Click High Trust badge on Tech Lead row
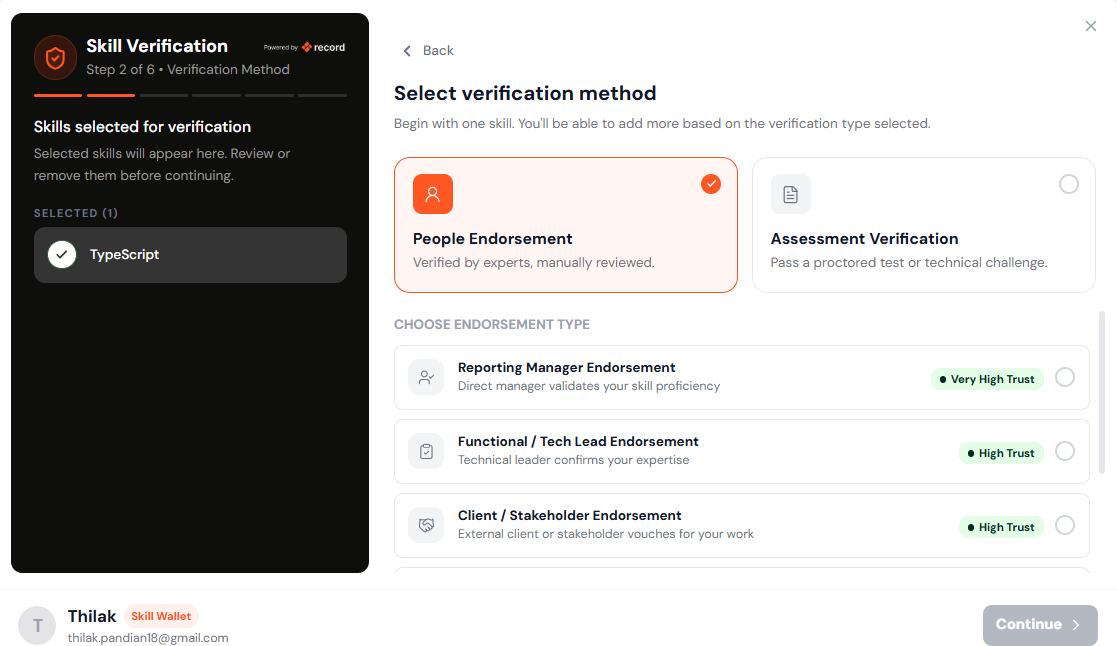This screenshot has height=646, width=1117. pos(1001,453)
